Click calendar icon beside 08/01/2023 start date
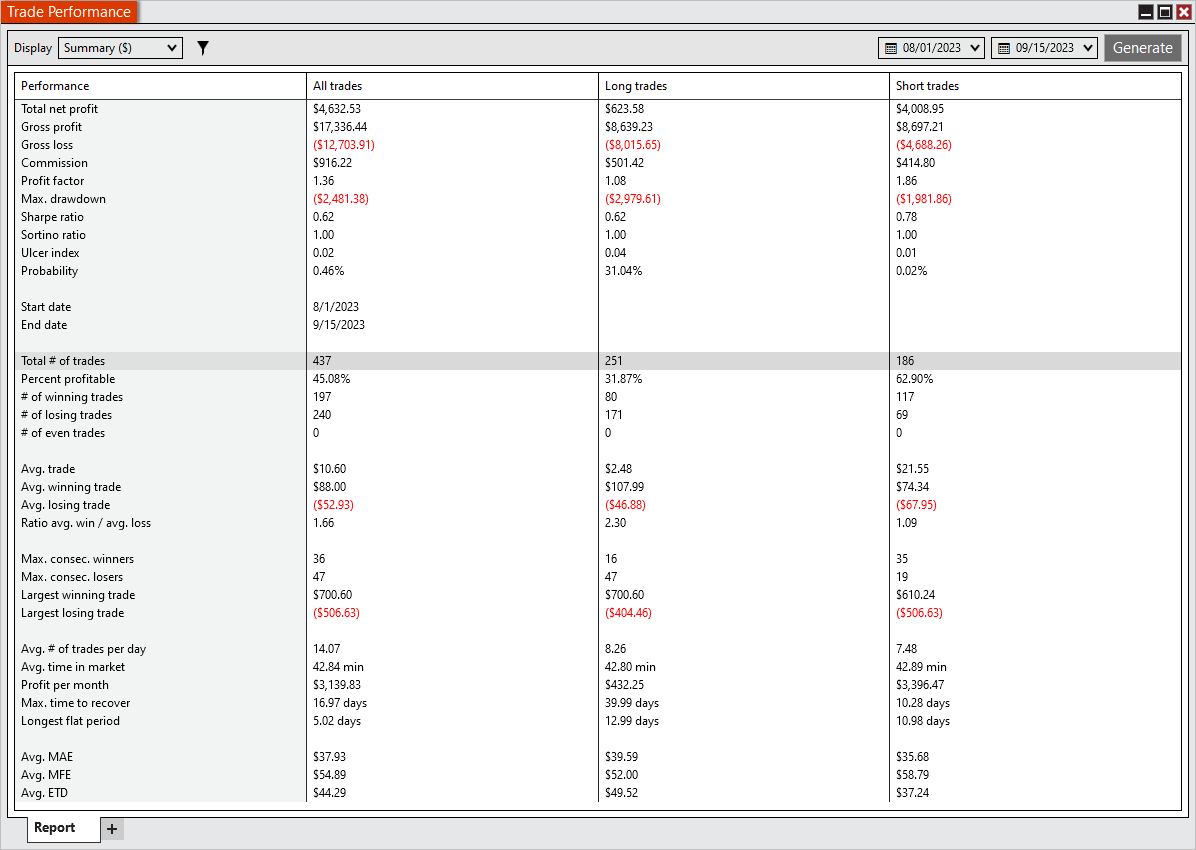Screen dimensions: 1196x850 point(891,48)
